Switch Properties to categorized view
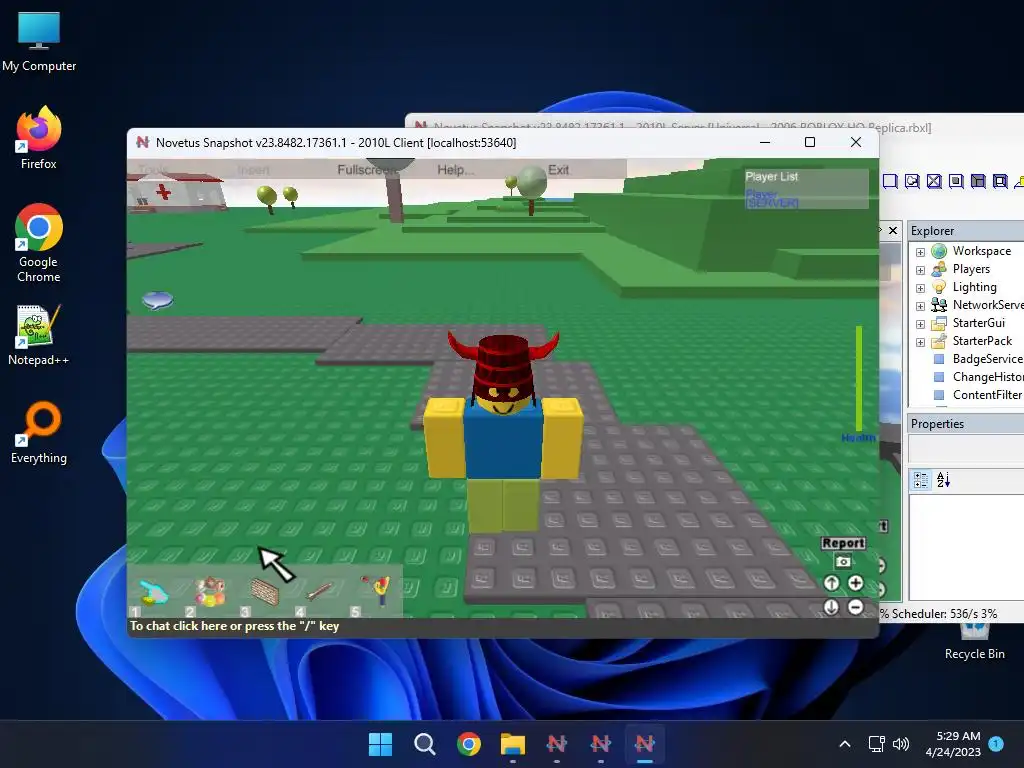Viewport: 1024px width, 768px height. [x=921, y=480]
